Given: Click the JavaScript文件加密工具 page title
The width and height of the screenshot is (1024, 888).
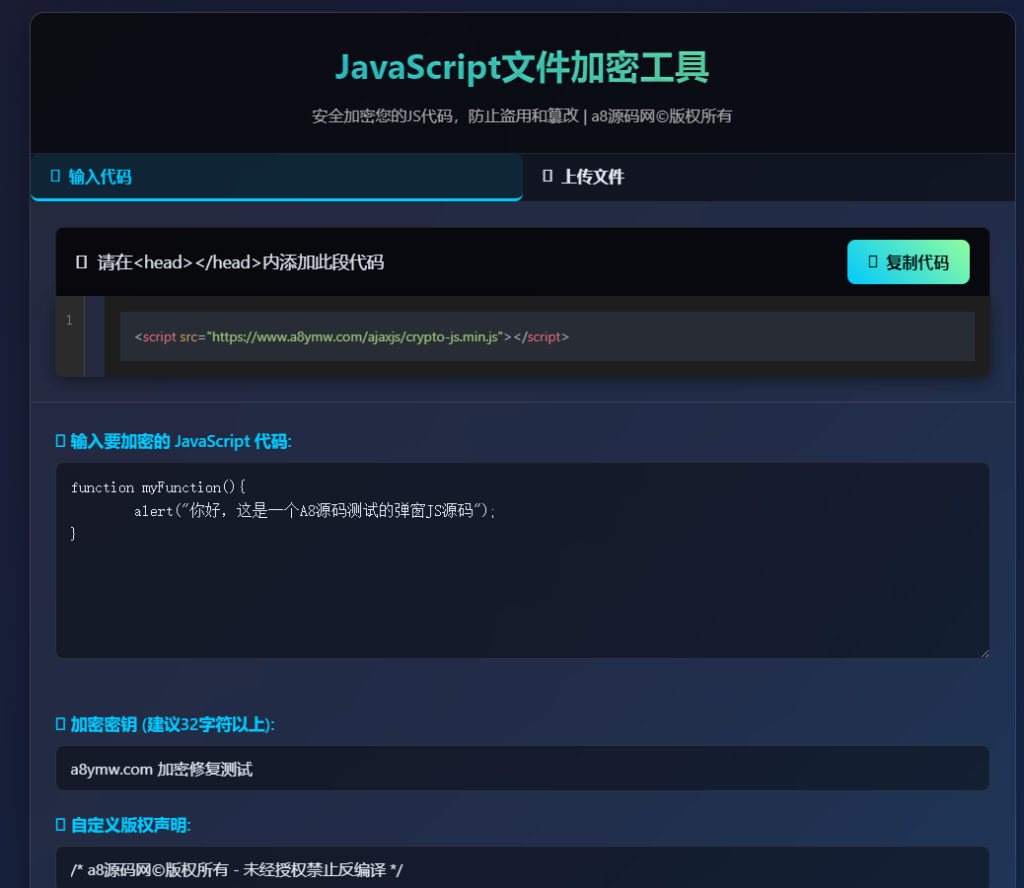Looking at the screenshot, I should 521,67.
